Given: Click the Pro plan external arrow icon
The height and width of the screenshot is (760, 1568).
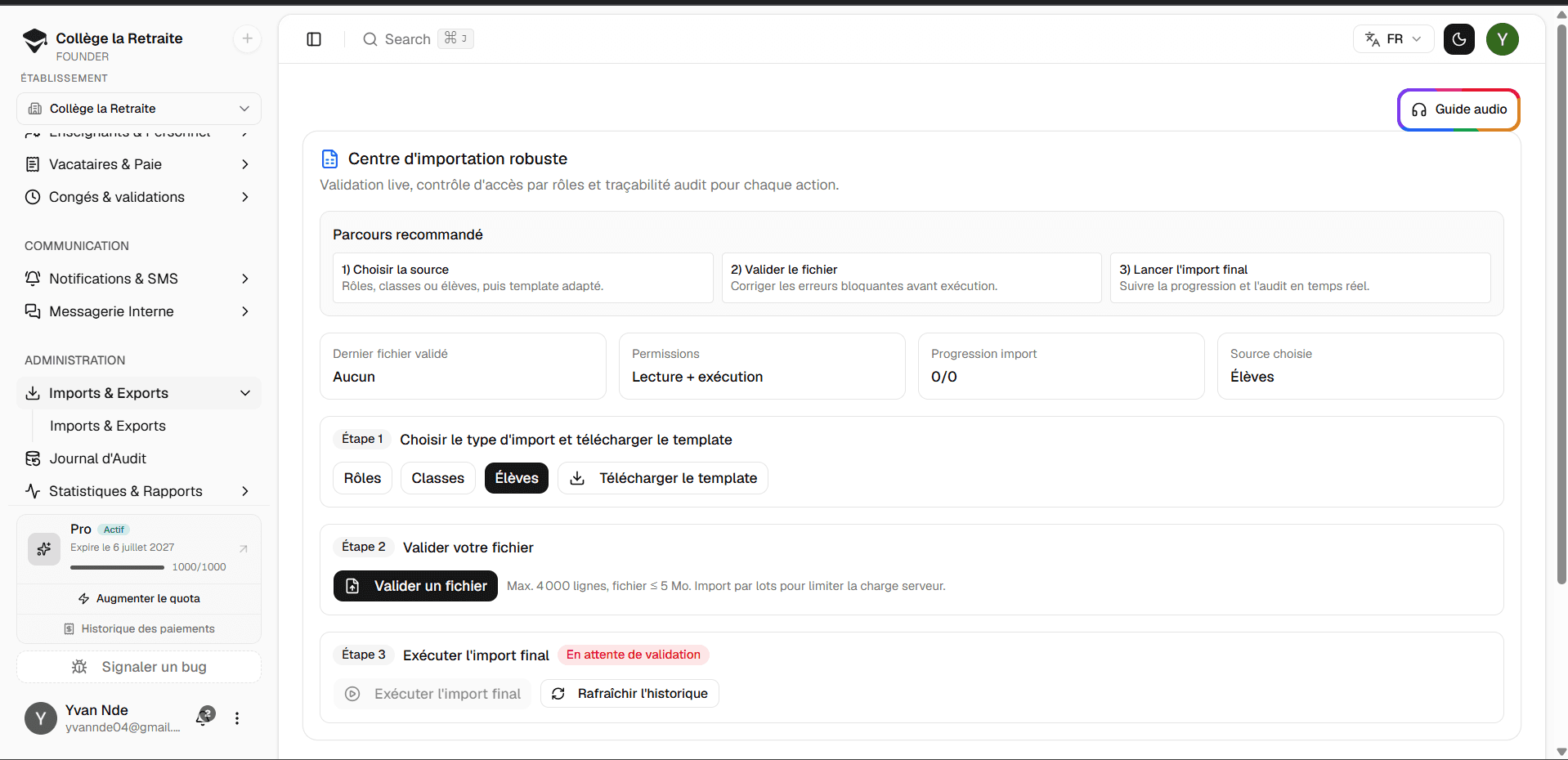Looking at the screenshot, I should [243, 548].
